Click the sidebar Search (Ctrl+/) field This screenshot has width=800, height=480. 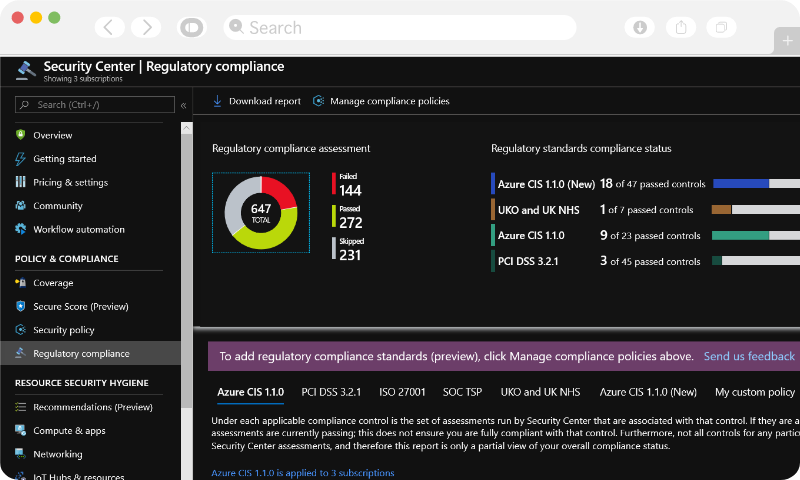click(96, 105)
